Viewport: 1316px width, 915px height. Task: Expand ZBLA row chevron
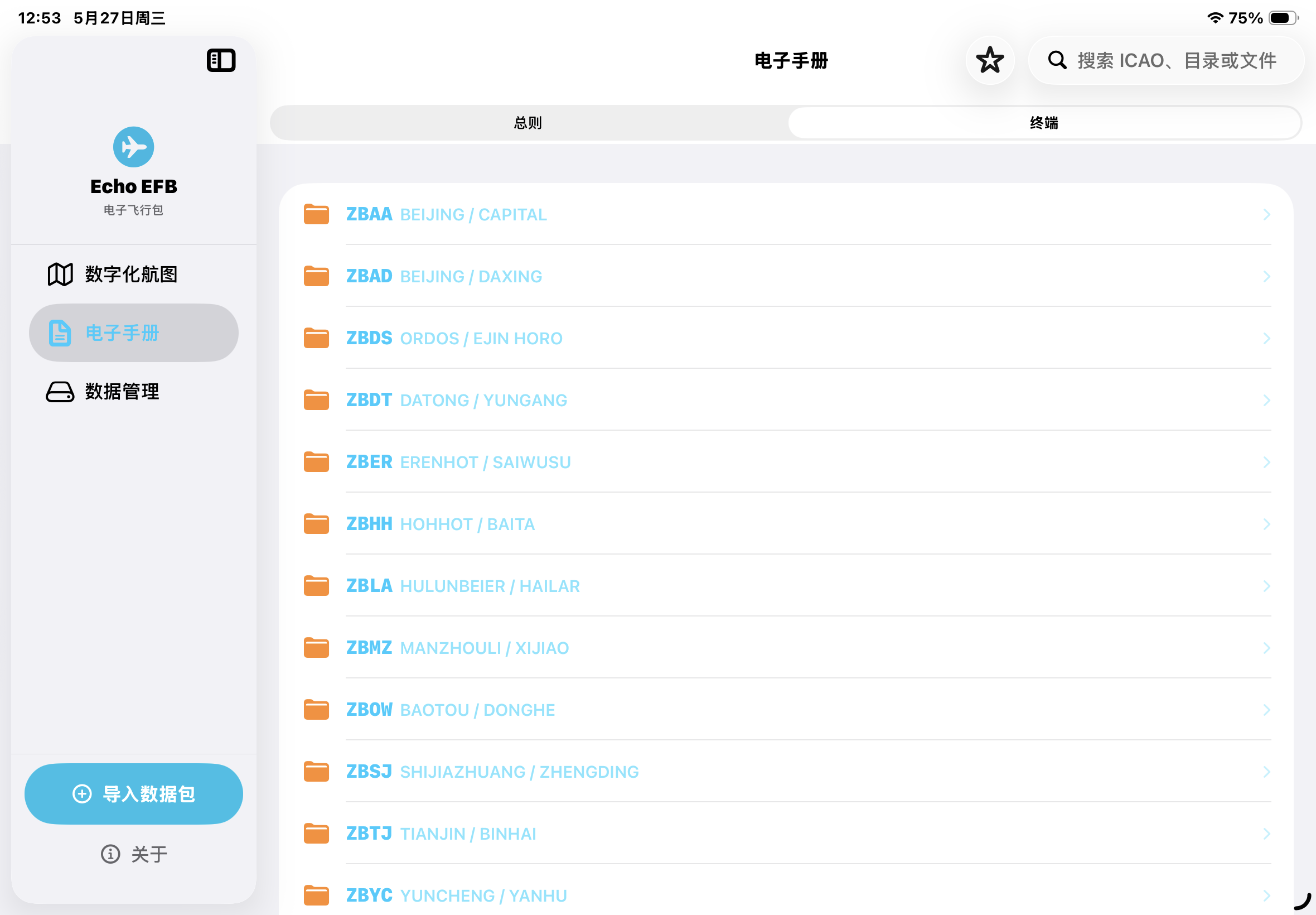click(1267, 586)
